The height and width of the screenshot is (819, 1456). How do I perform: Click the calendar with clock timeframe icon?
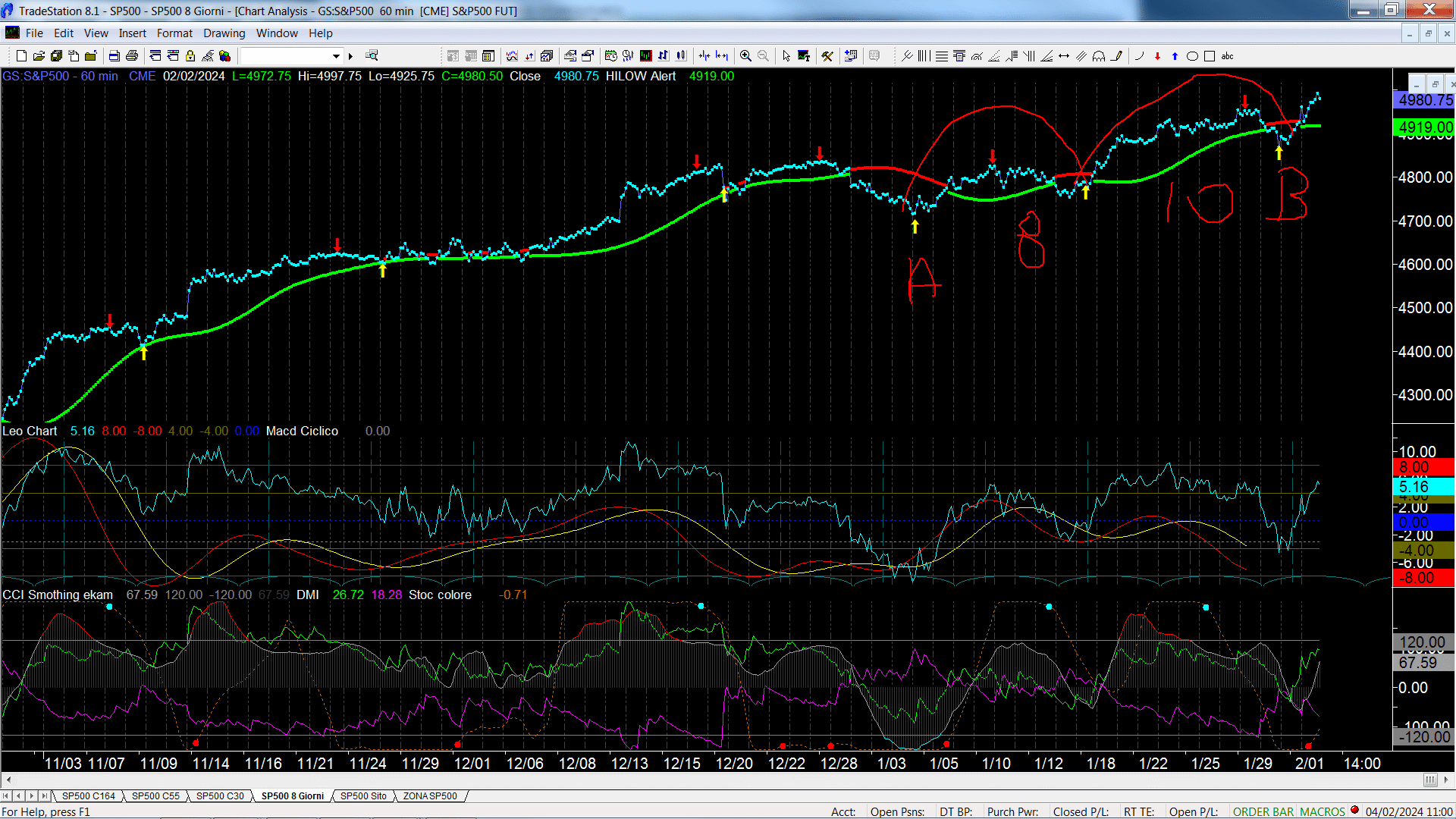pos(610,56)
